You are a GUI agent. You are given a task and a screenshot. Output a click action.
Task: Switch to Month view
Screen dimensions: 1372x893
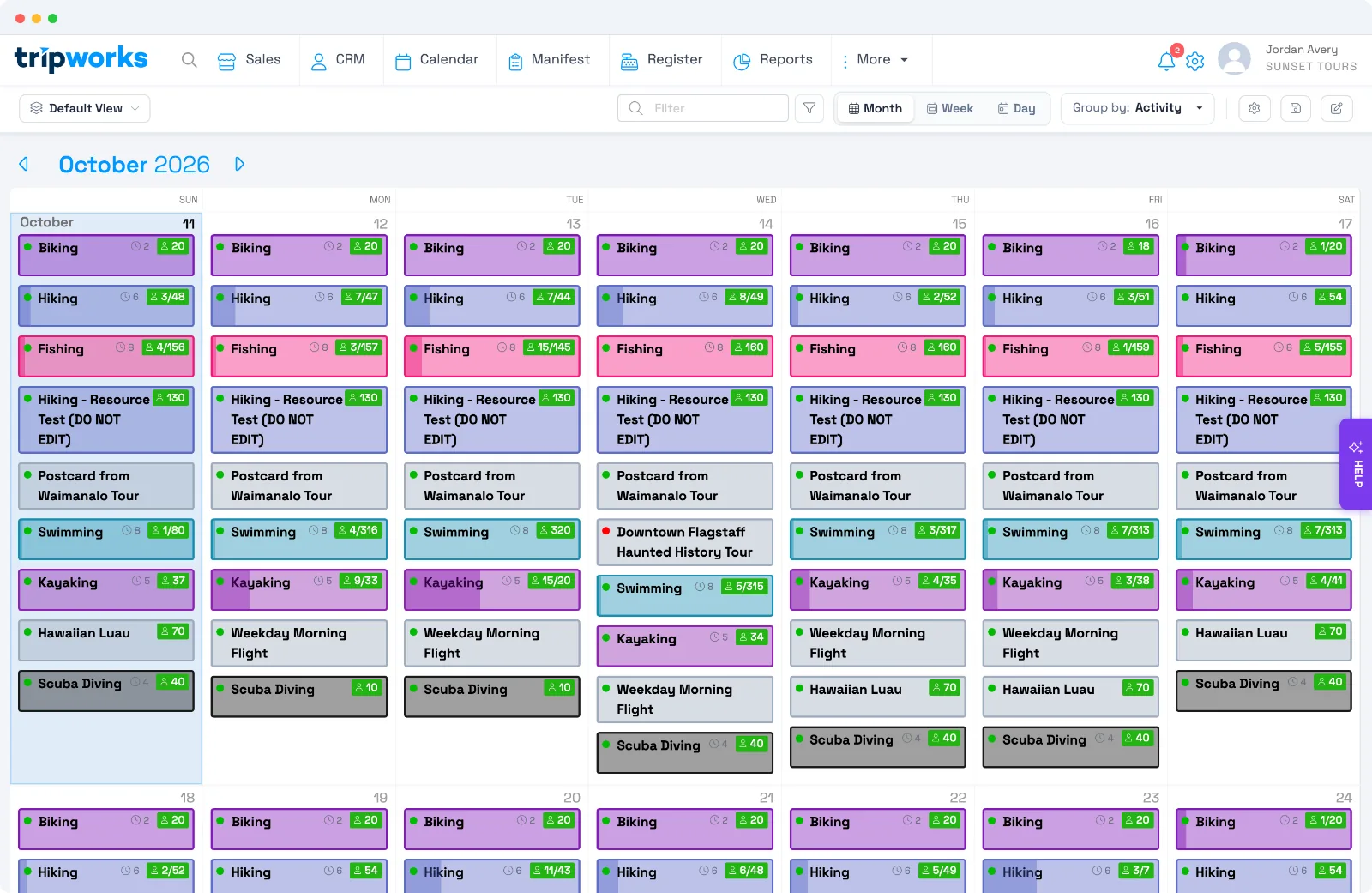tap(876, 108)
